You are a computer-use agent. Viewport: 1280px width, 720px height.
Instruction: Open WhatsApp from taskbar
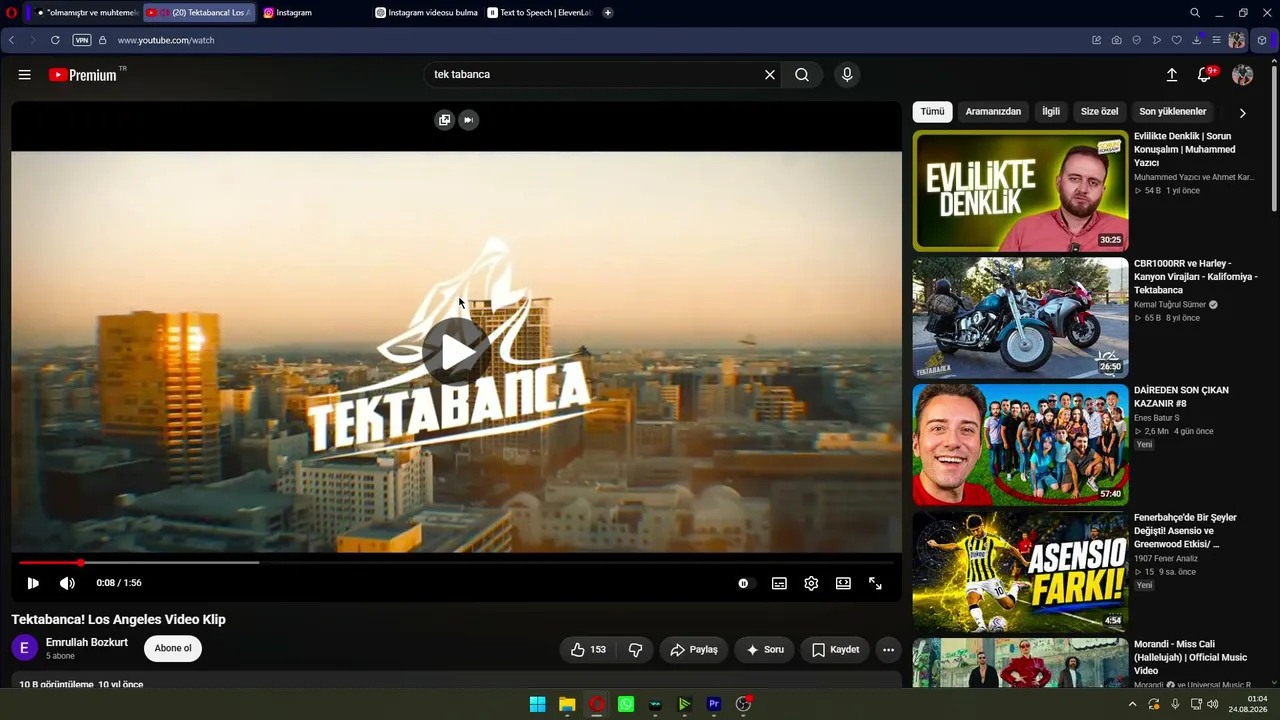[626, 704]
